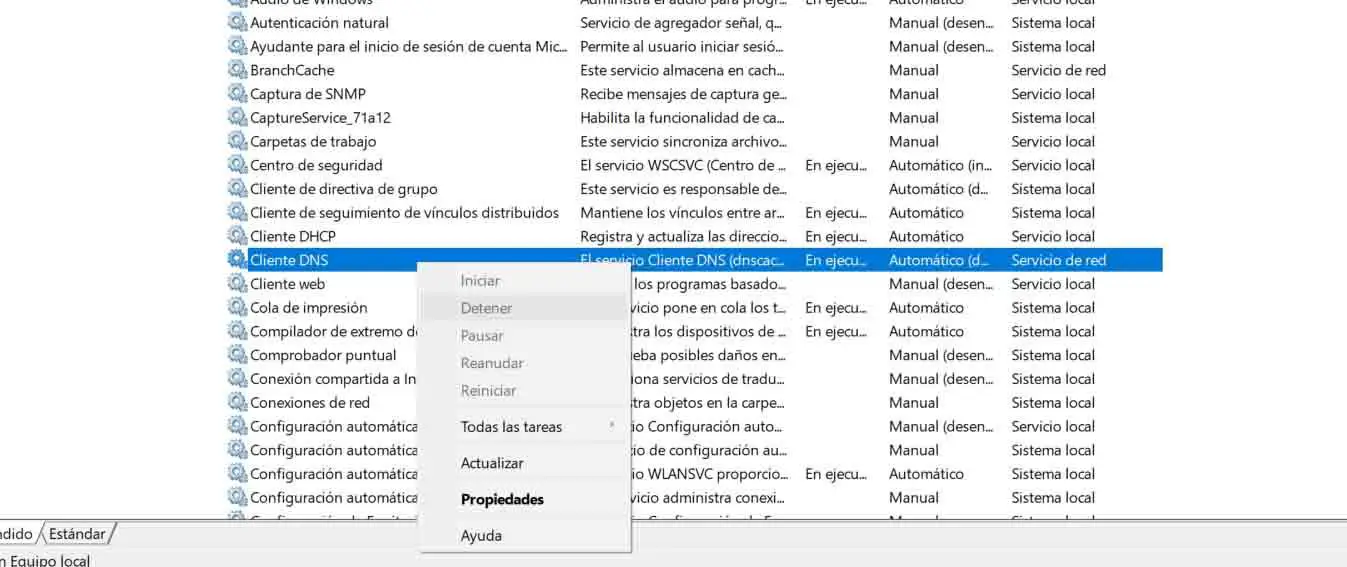Select the highlighted Cliente DNS service name
The image size is (1347, 567).
[289, 260]
